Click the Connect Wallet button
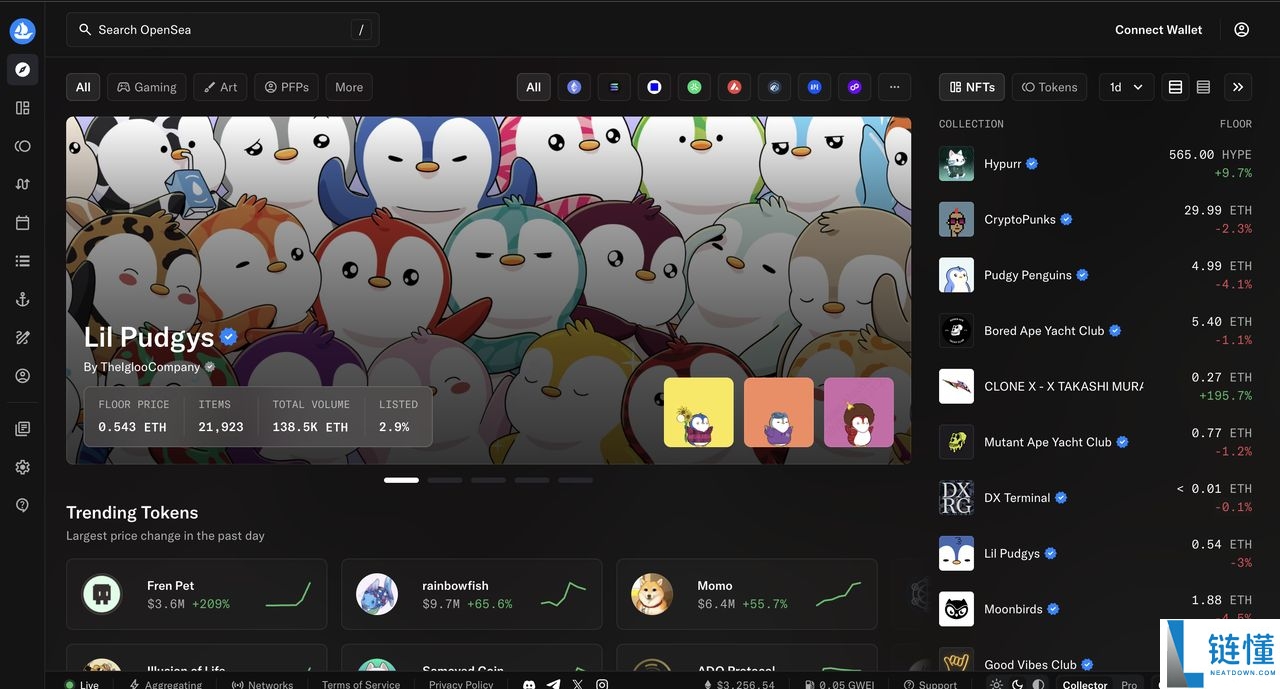This screenshot has width=1280, height=689. tap(1159, 30)
